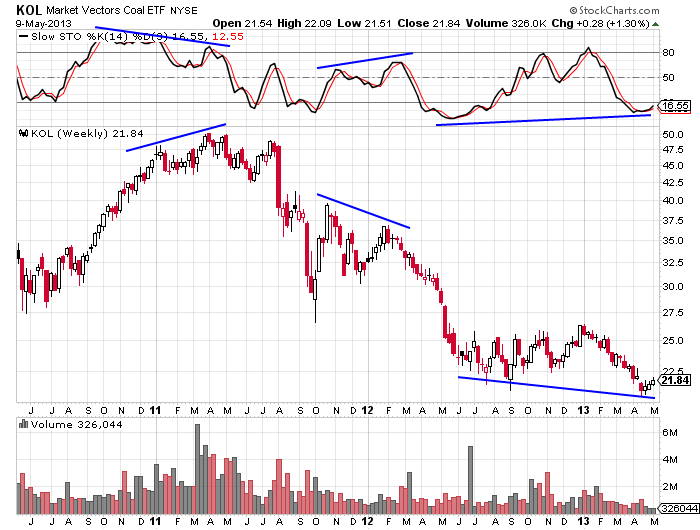Click the red 12.55 stochastic value
This screenshot has width=700, height=530.
click(x=228, y=37)
